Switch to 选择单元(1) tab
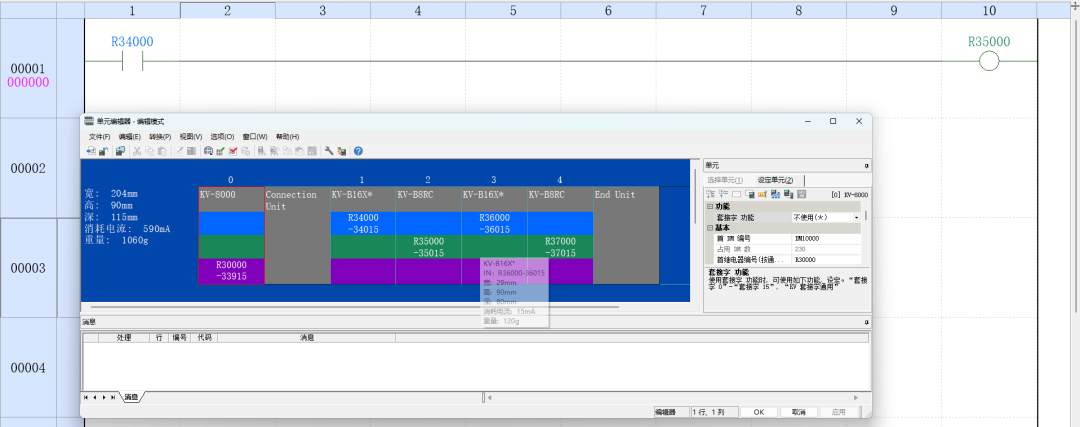The height and width of the screenshot is (427, 1080). click(725, 180)
